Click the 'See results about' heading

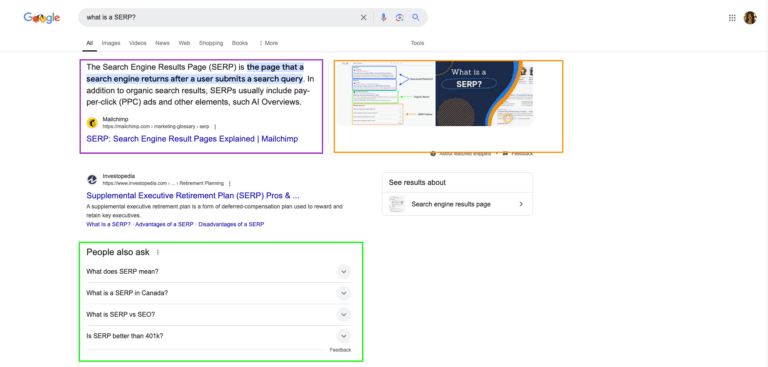417,182
